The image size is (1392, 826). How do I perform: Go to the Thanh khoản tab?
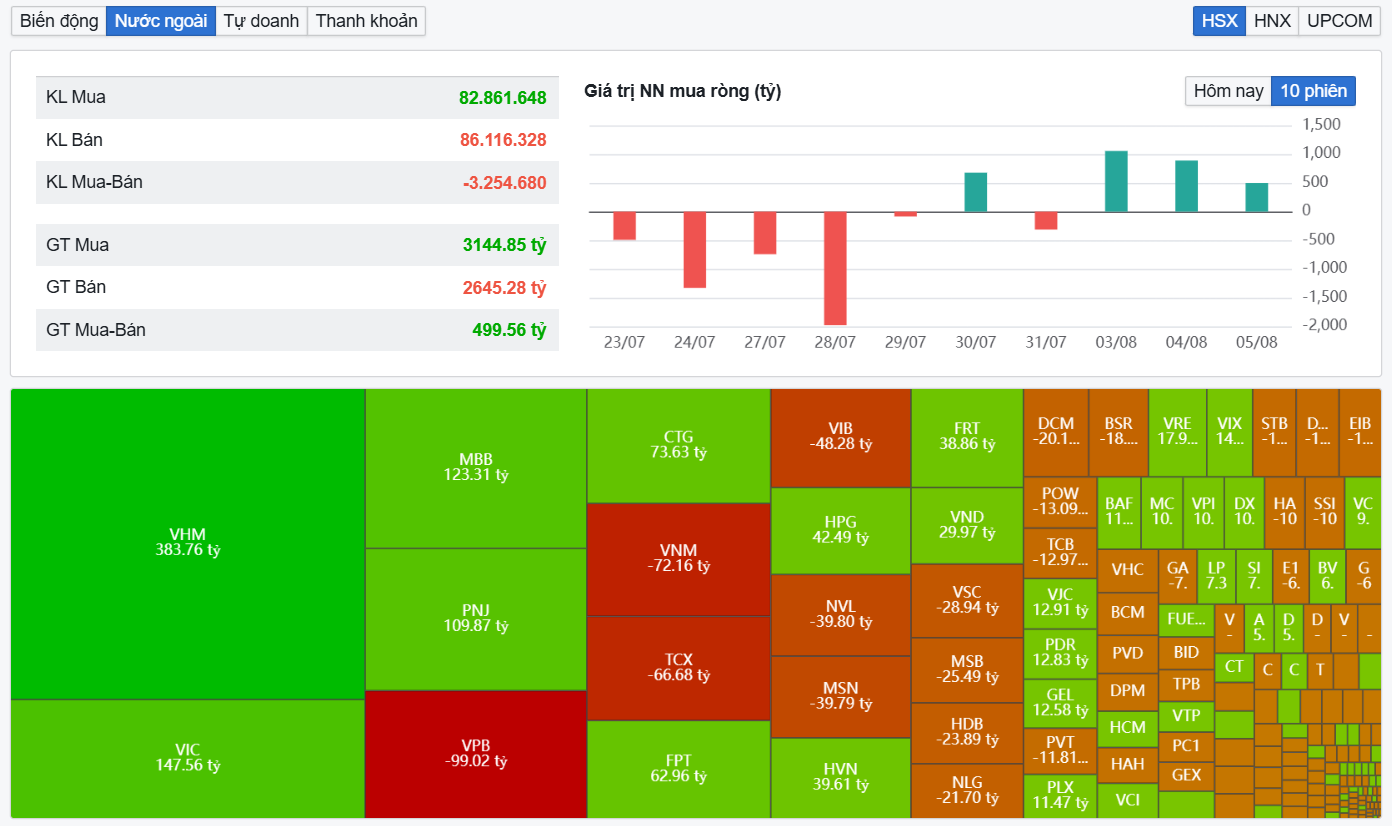(366, 21)
